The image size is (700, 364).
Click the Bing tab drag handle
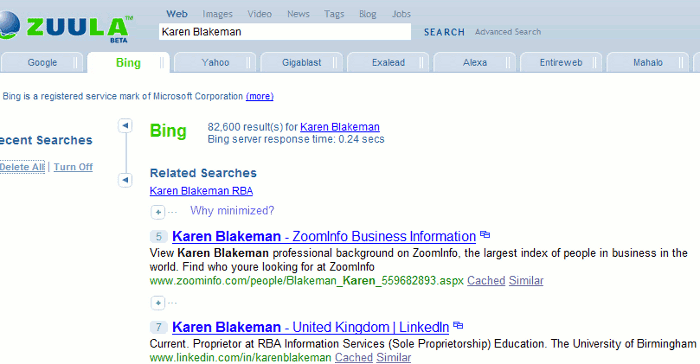pyautogui.click(x=162, y=63)
